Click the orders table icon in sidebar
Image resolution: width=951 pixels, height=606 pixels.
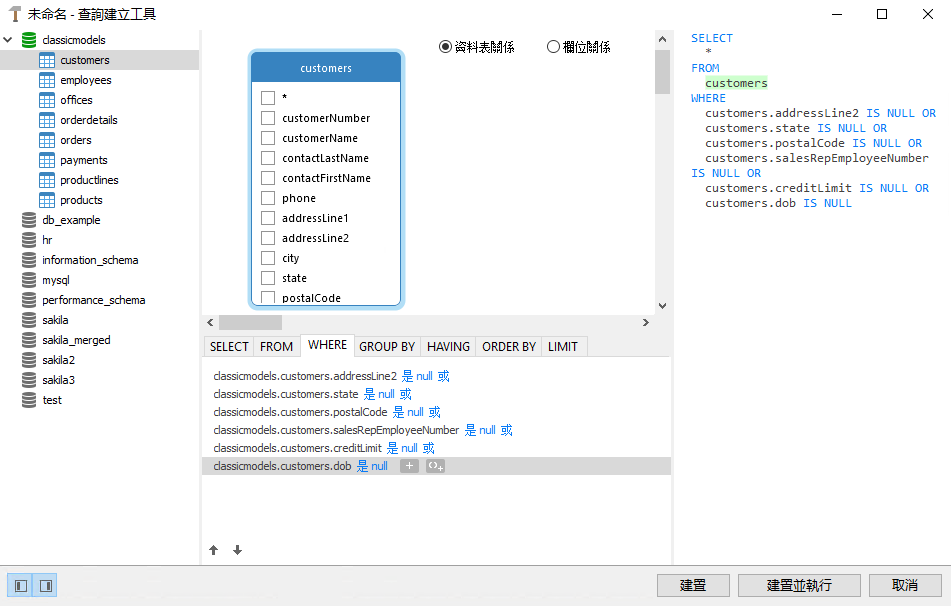pos(48,139)
